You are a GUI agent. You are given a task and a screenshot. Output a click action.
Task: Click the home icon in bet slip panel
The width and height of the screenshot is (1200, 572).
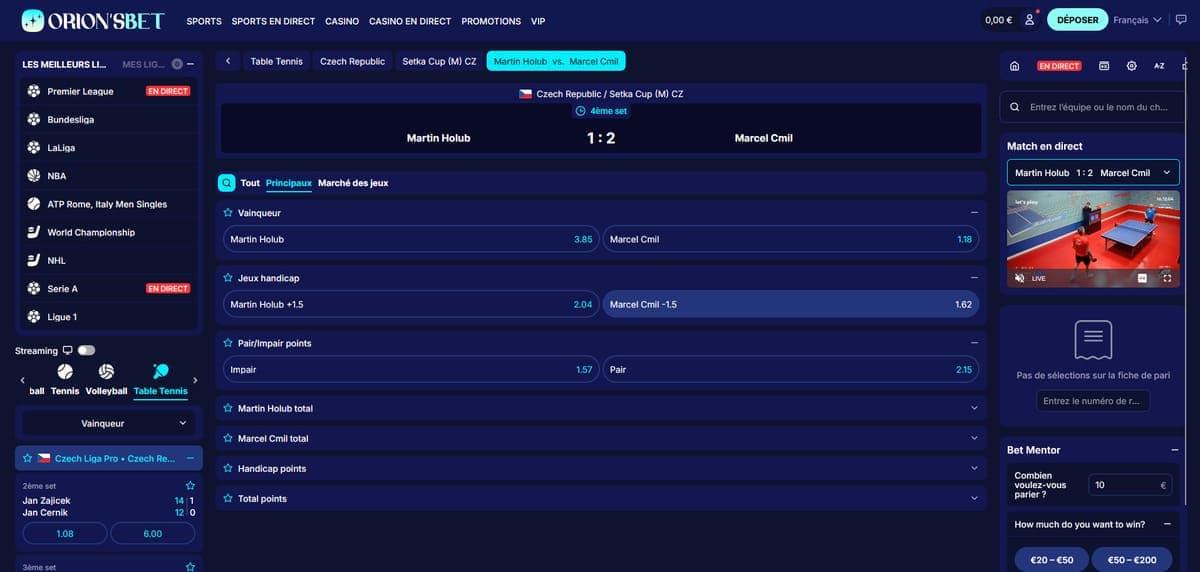click(x=1015, y=66)
